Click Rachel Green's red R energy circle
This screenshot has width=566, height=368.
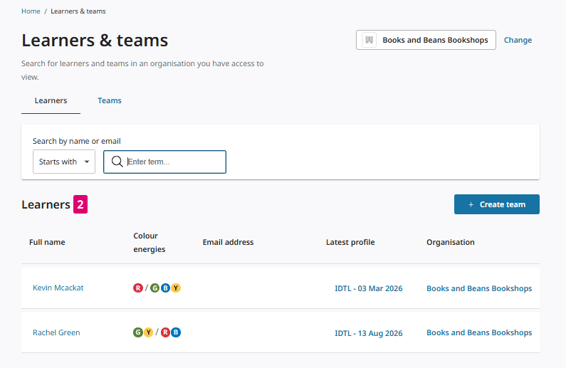(x=165, y=332)
